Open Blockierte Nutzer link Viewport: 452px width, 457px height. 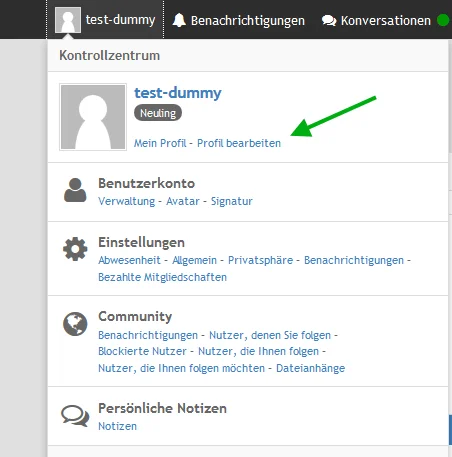[x=142, y=351]
